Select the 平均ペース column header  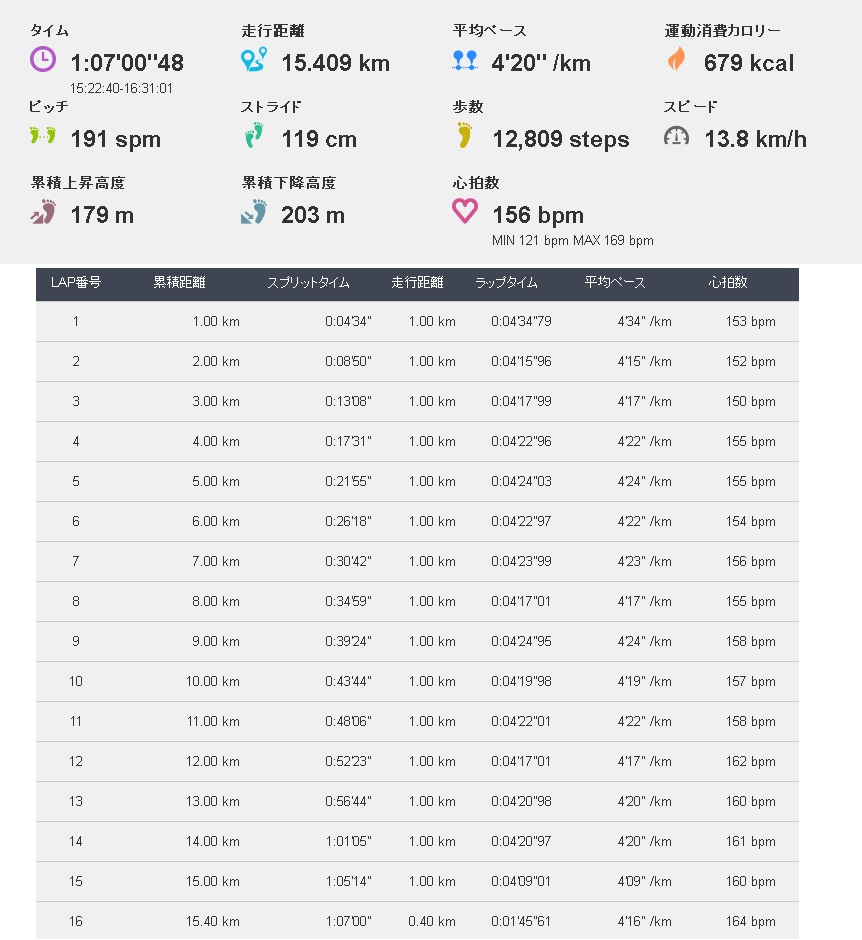[615, 282]
